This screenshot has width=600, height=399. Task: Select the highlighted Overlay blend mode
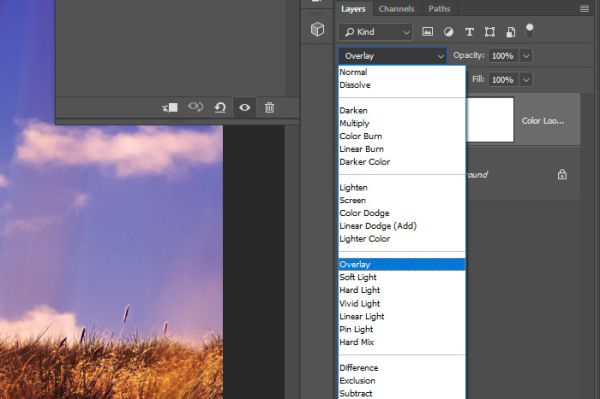(x=402, y=264)
